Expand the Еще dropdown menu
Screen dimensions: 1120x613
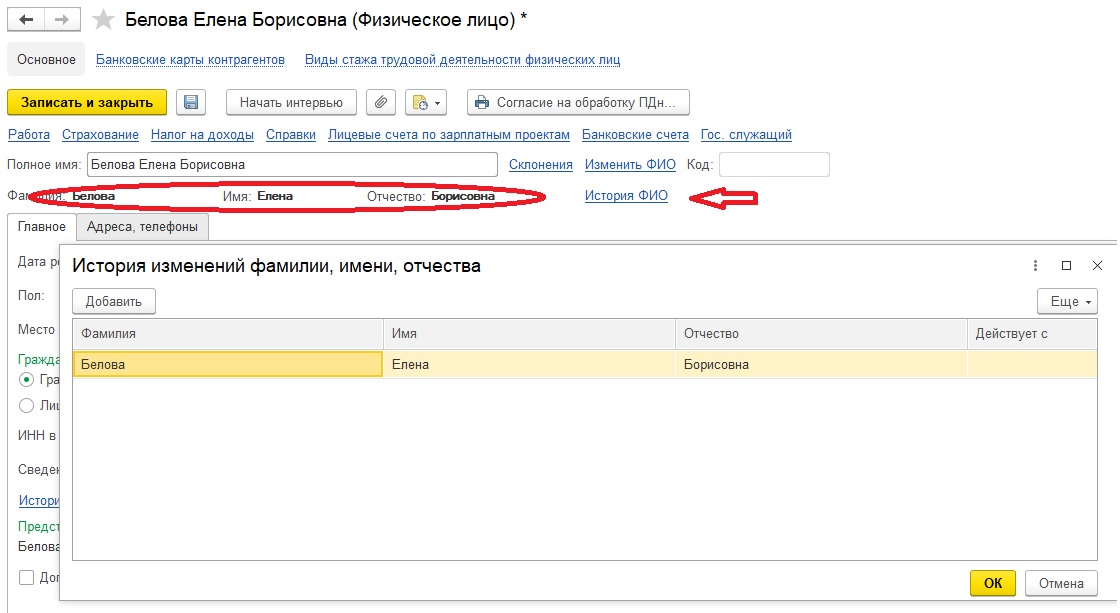coord(1067,301)
